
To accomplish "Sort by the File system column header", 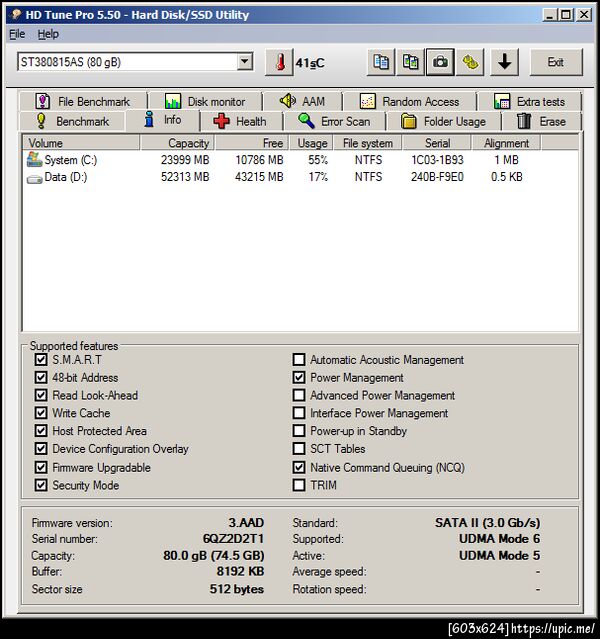I will click(x=368, y=143).
